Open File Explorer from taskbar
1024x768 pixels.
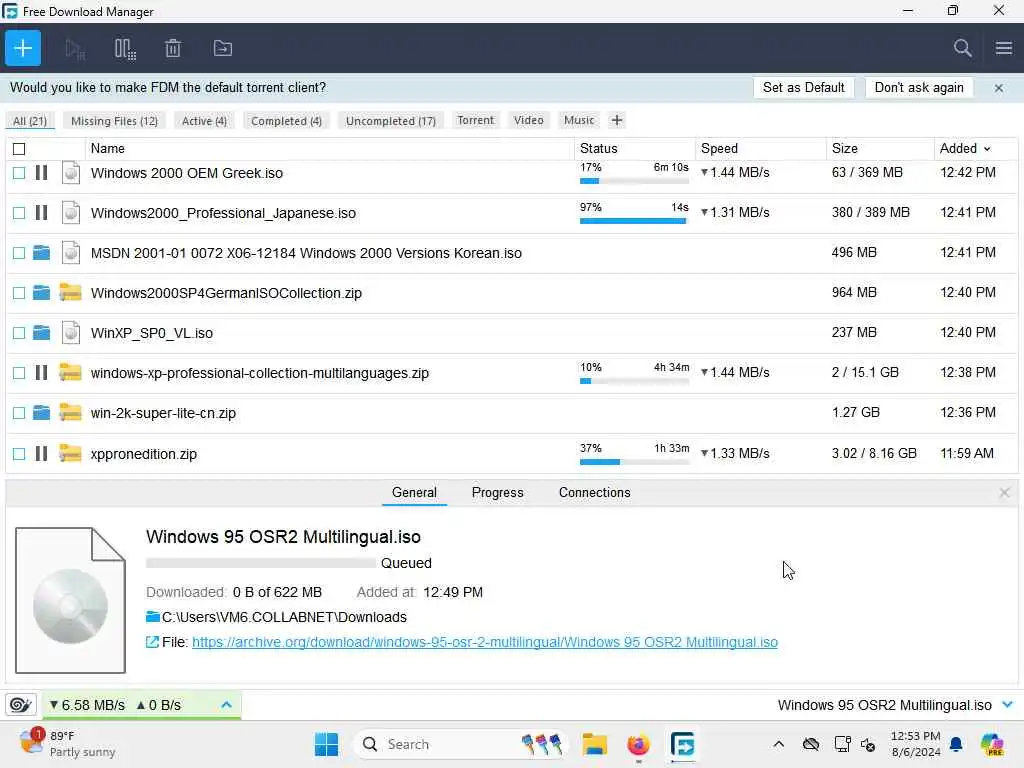tap(595, 744)
